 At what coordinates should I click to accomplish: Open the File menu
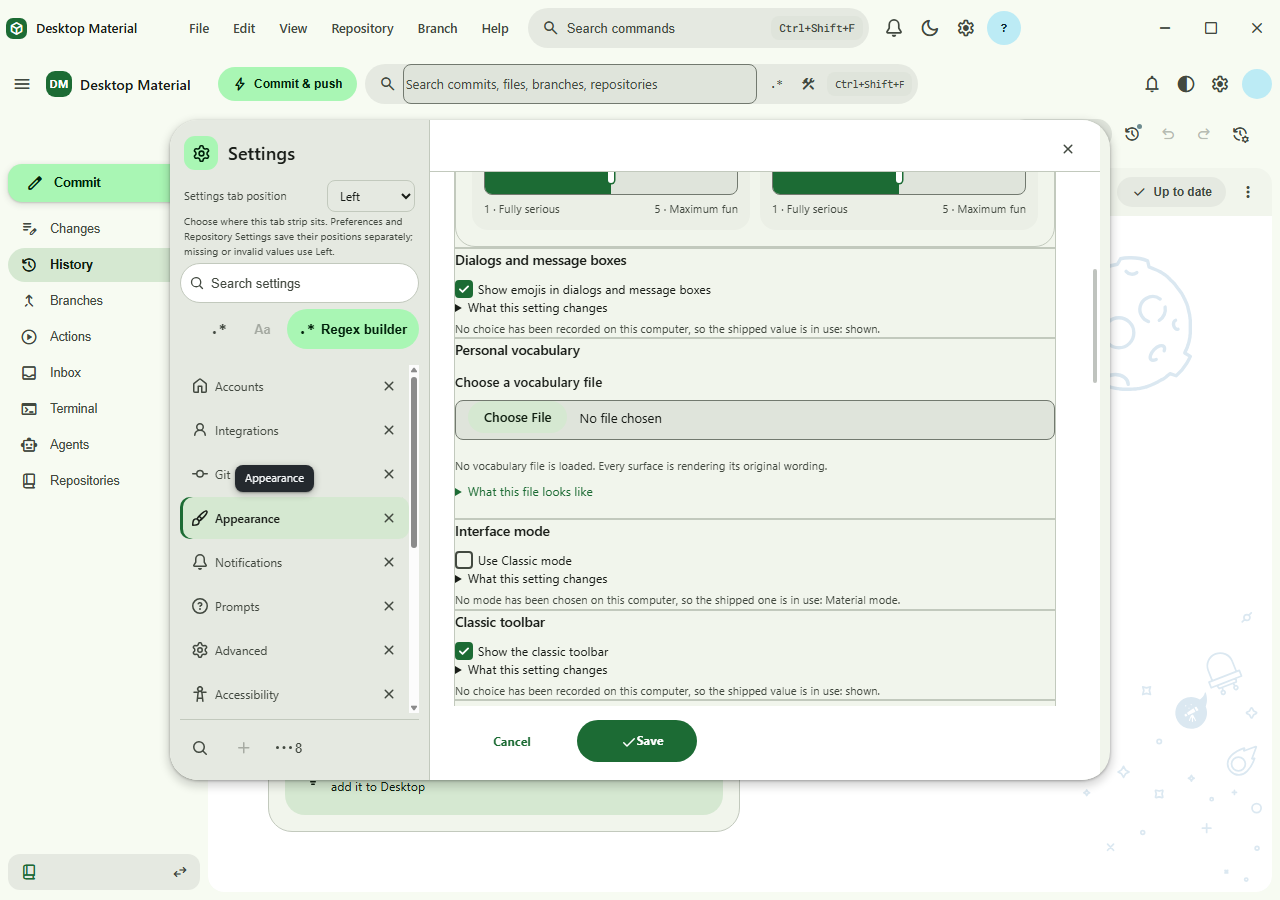(x=199, y=28)
